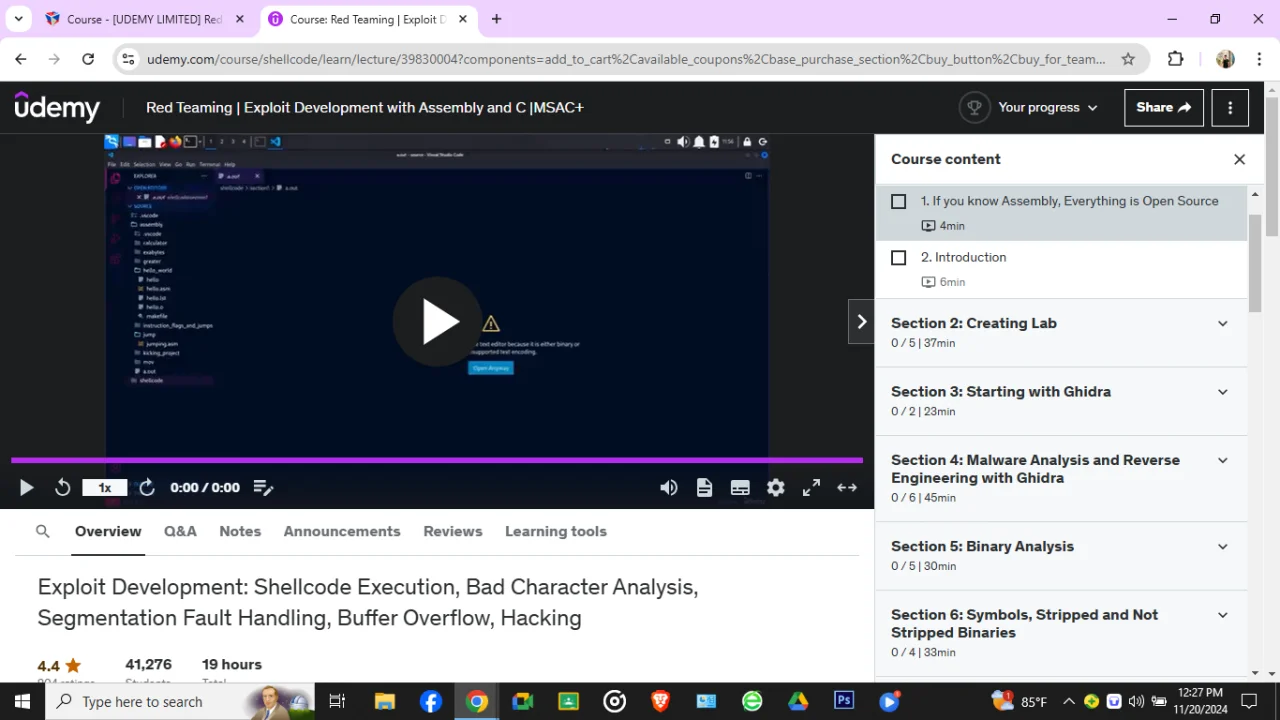The image size is (1280, 720).
Task: Enter fullscreen mode
Action: coord(811,488)
